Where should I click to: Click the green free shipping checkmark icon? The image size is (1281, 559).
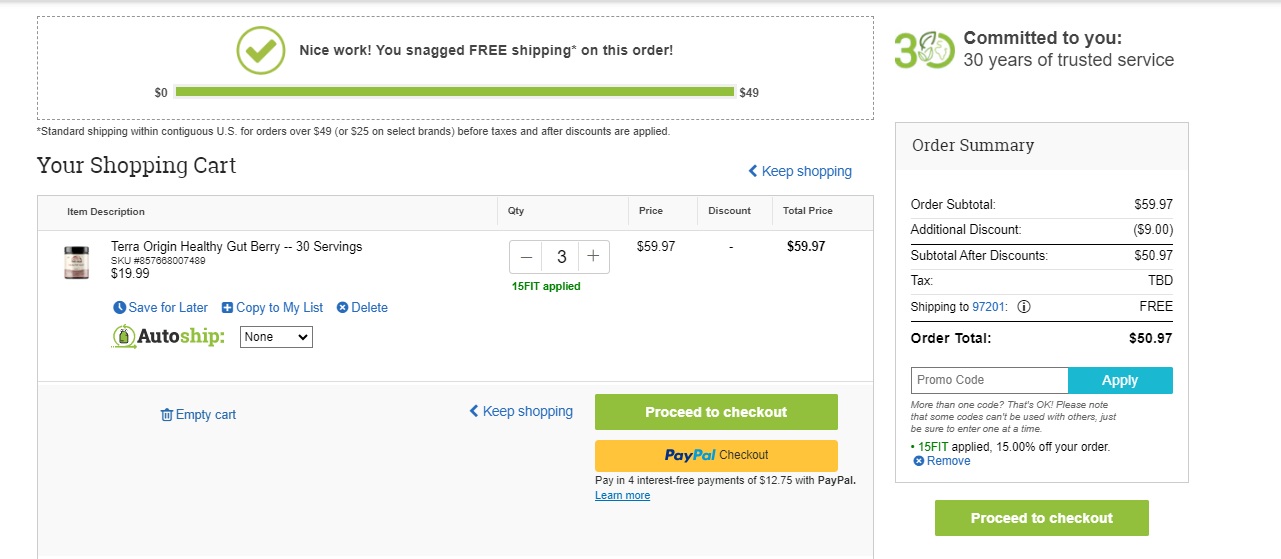pyautogui.click(x=260, y=49)
